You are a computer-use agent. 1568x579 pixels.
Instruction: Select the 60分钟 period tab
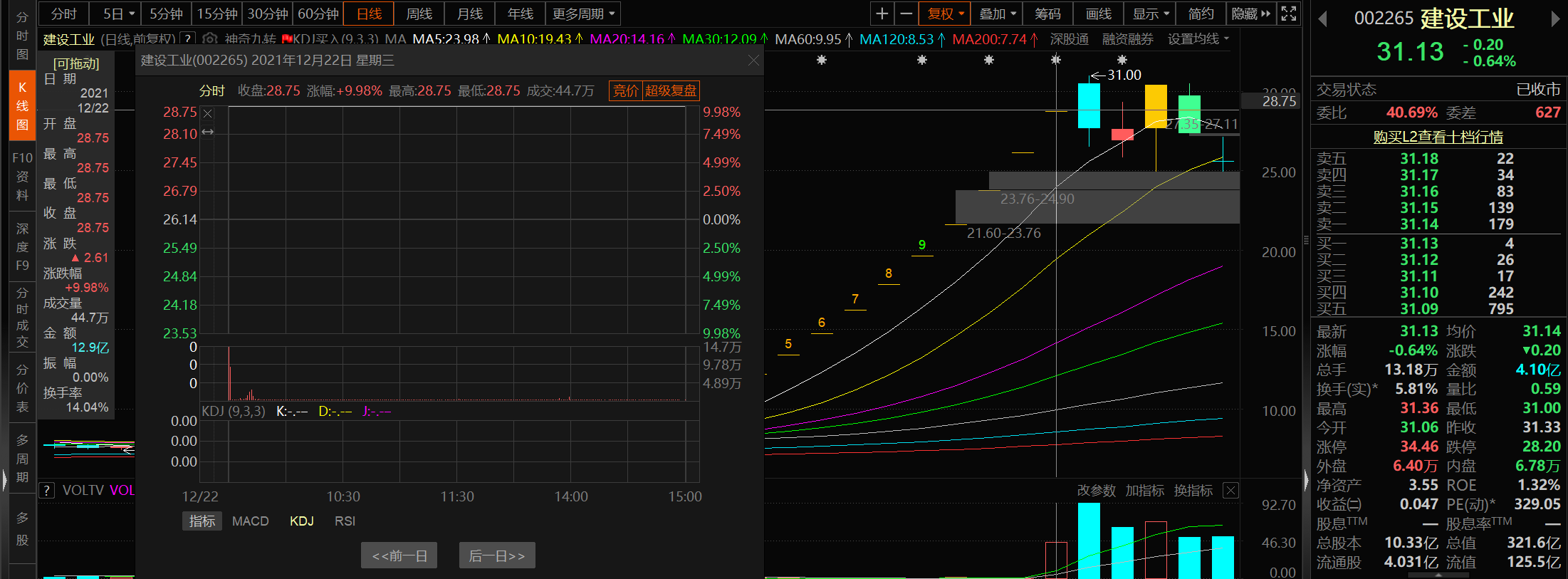tap(318, 14)
